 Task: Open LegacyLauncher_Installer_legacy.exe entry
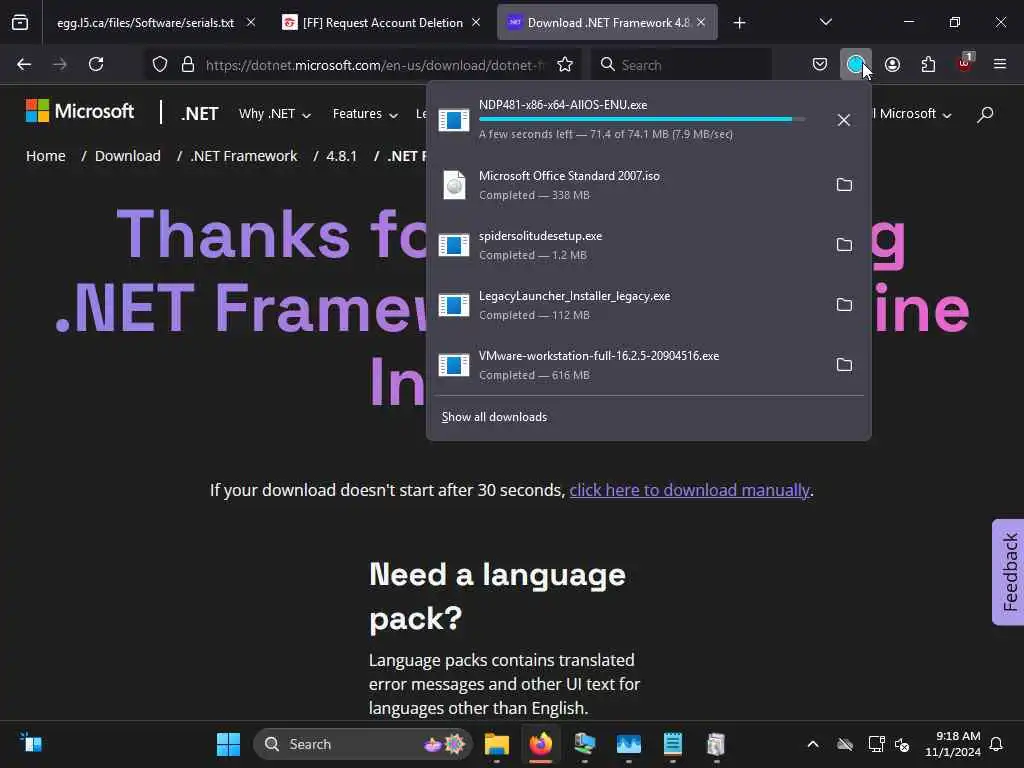pyautogui.click(x=625, y=305)
